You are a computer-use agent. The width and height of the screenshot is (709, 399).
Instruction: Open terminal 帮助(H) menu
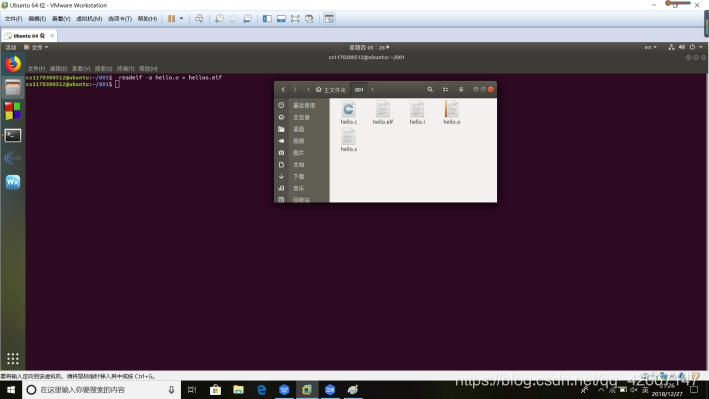tap(148, 69)
